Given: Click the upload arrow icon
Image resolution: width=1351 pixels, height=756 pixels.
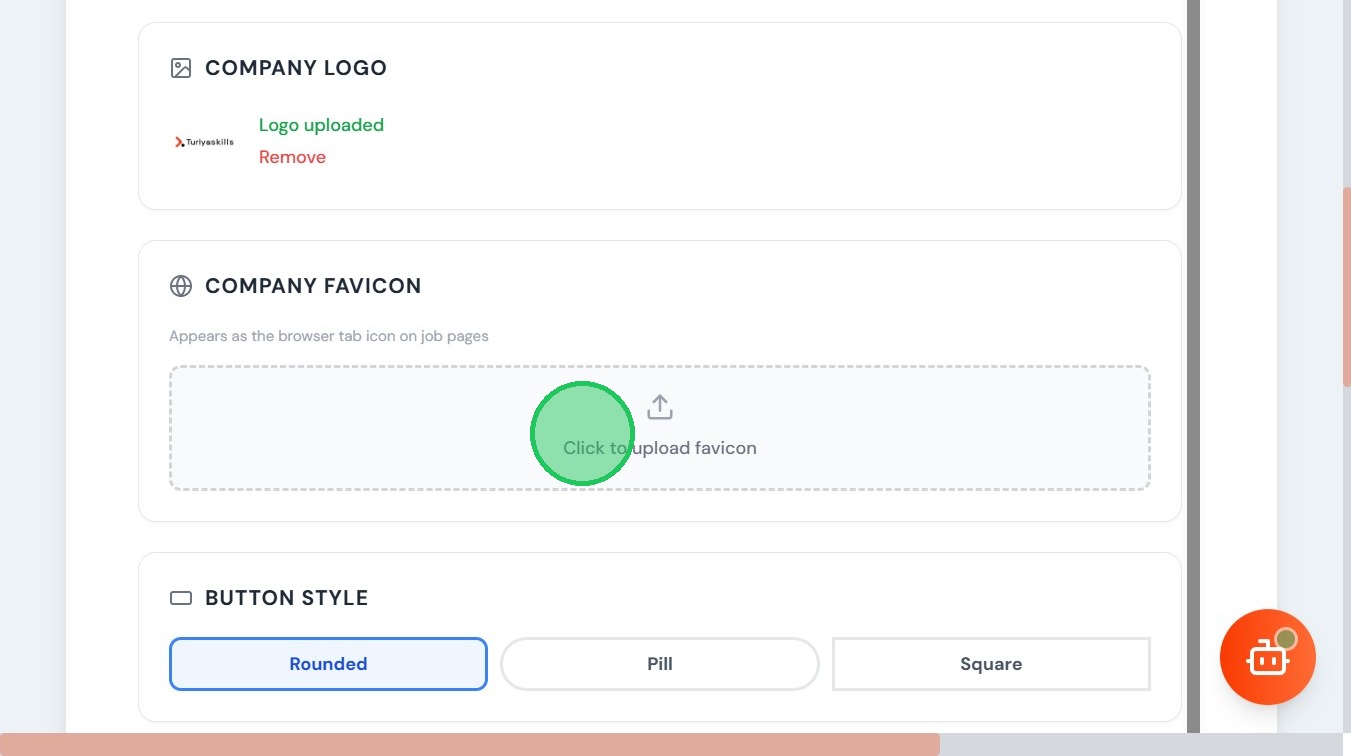Looking at the screenshot, I should click(660, 407).
